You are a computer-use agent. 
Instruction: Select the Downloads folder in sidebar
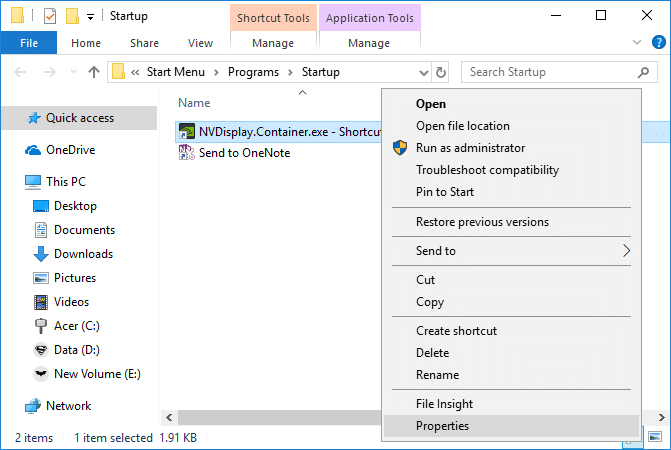click(x=83, y=254)
